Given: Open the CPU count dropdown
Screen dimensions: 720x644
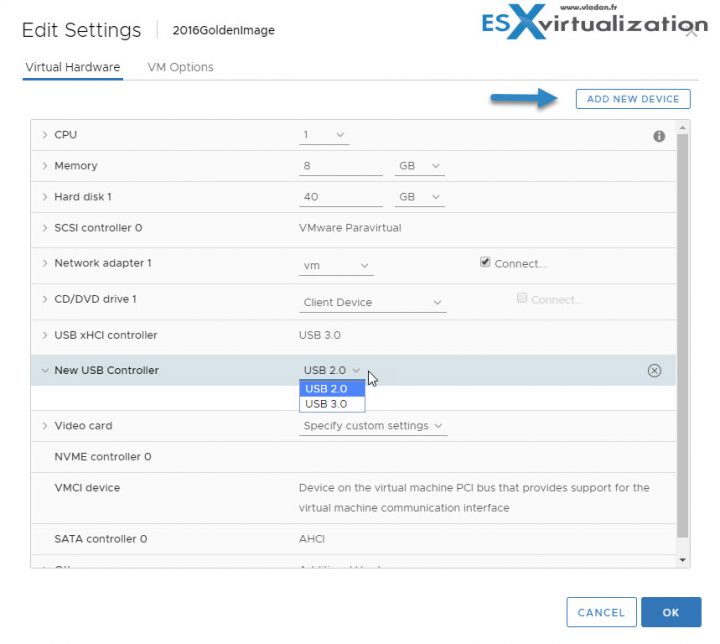Looking at the screenshot, I should click(325, 135).
